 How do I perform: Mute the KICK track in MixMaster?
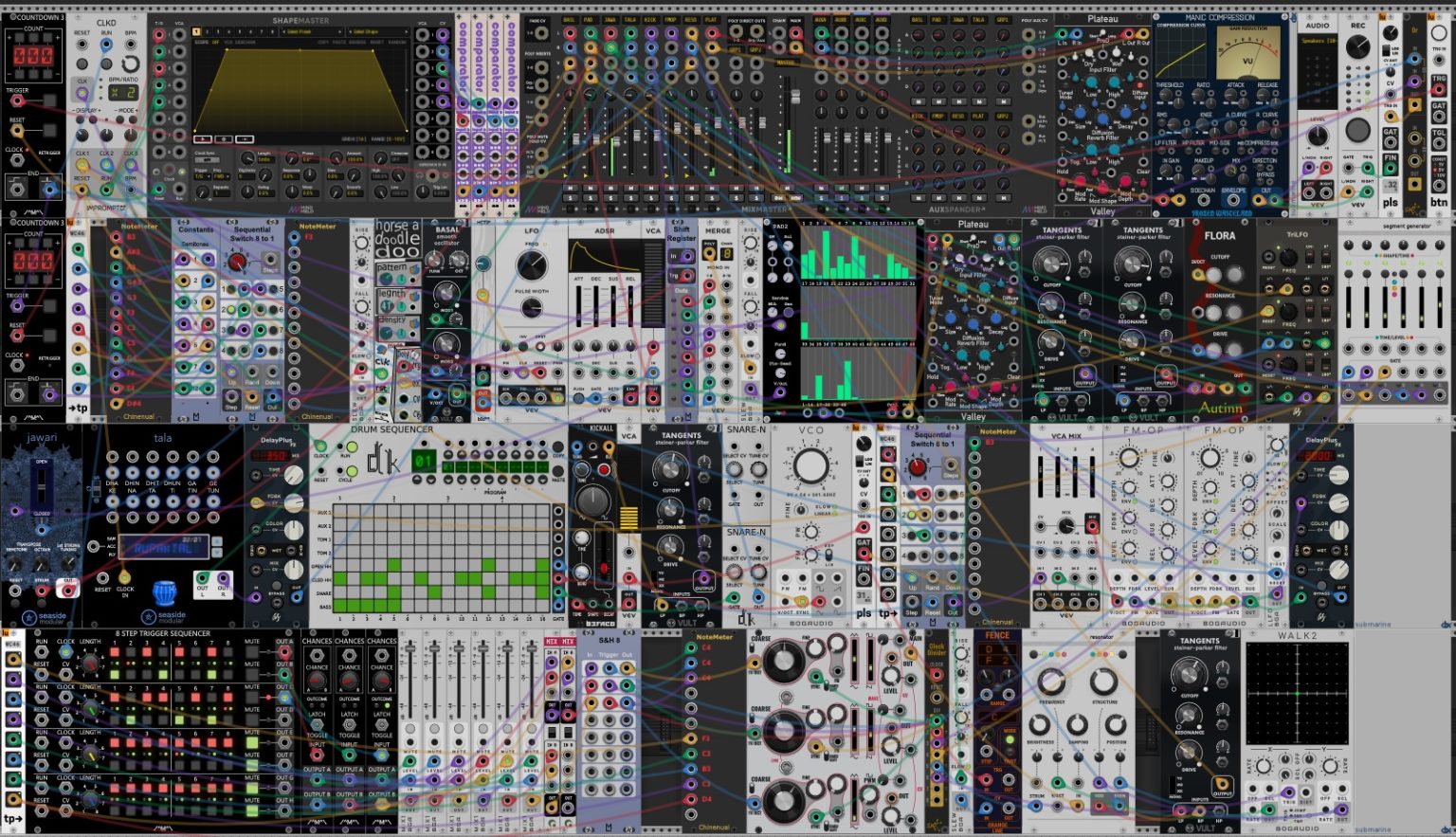coord(651,188)
